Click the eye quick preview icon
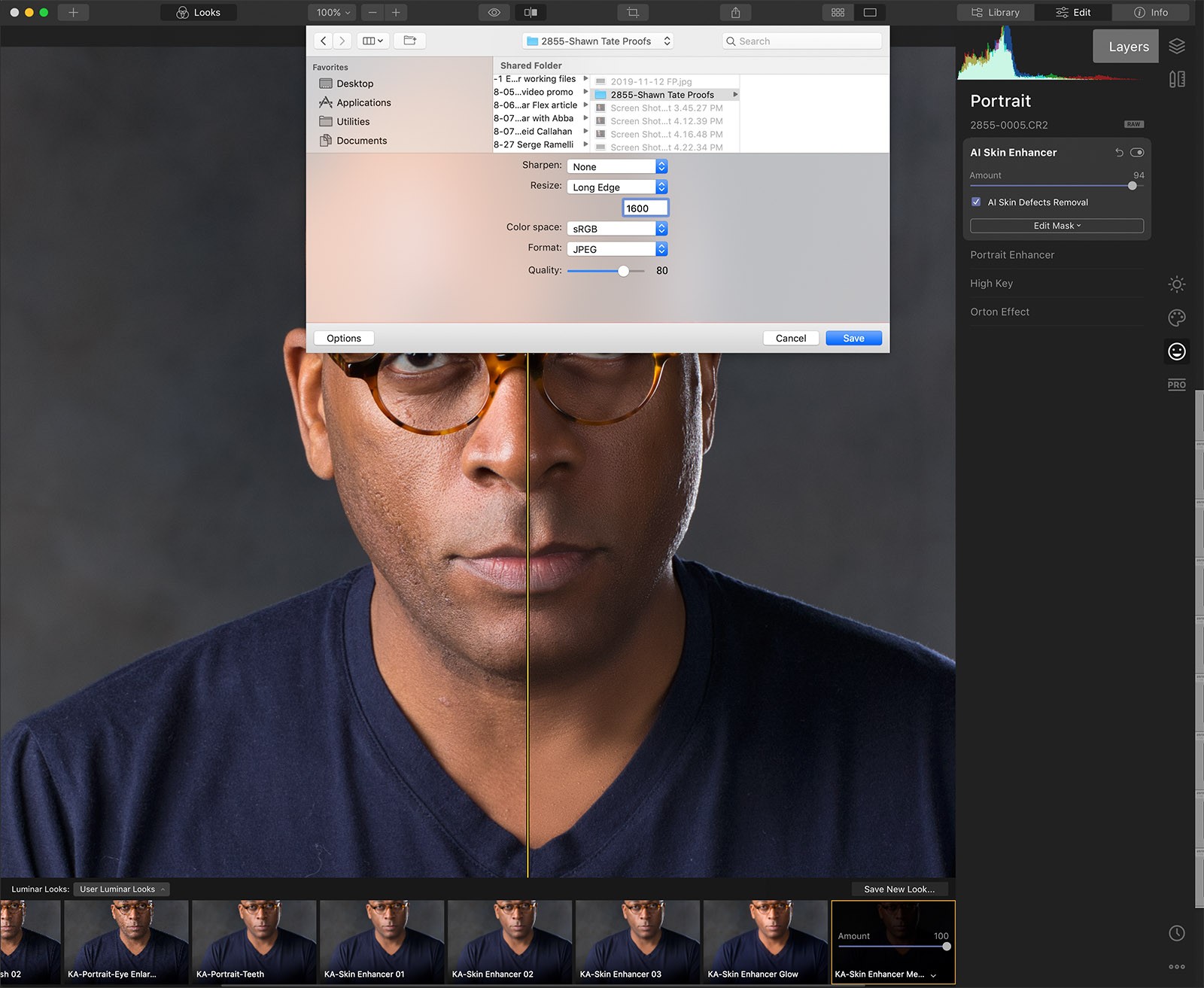 [x=494, y=13]
